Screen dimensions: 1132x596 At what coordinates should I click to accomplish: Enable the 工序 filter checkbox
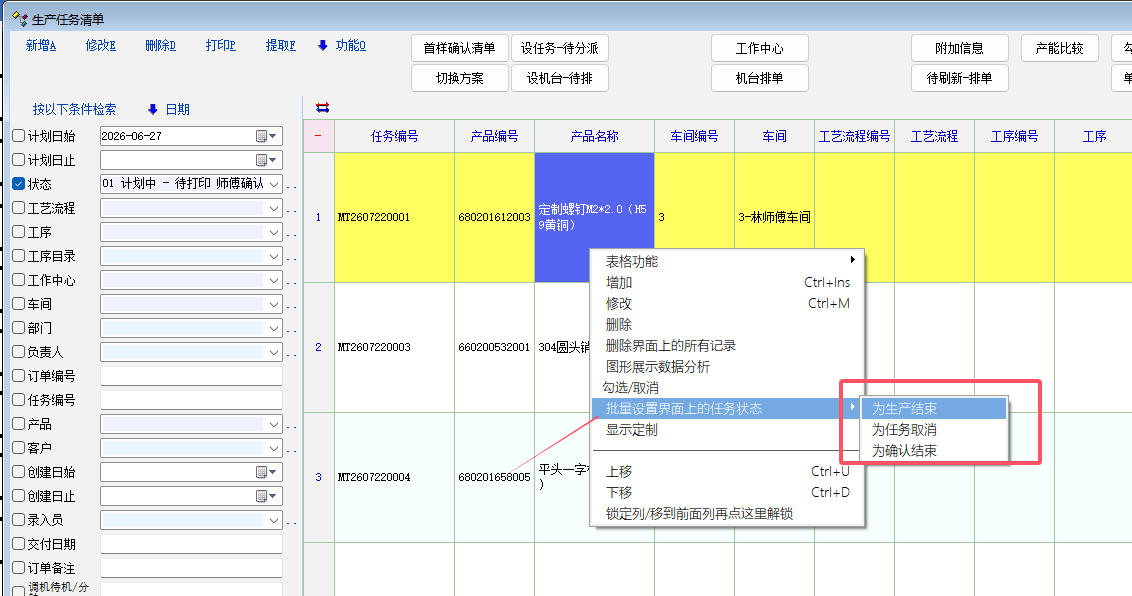(19, 232)
